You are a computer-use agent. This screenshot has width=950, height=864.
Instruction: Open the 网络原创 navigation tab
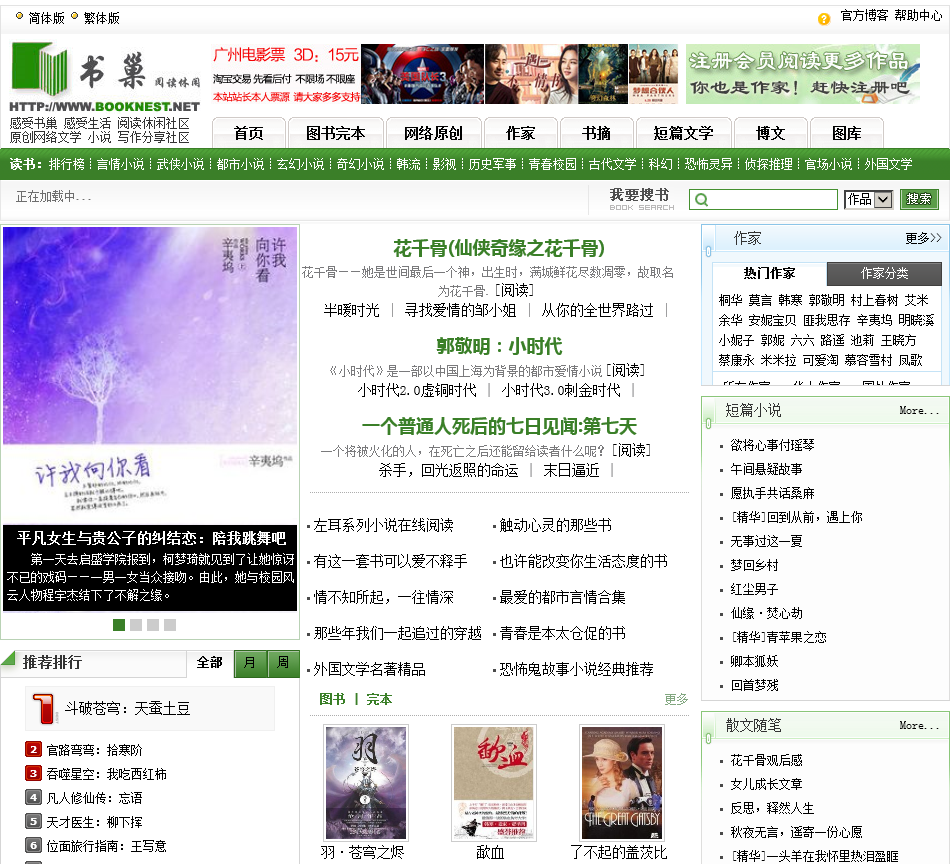(x=433, y=133)
